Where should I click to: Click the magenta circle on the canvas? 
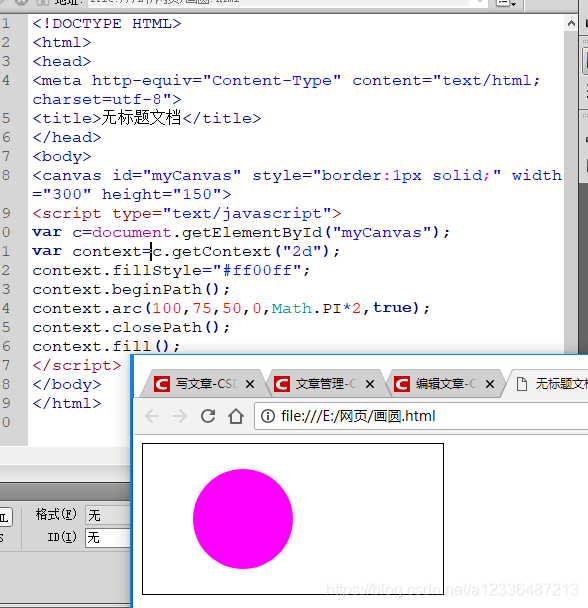(243, 519)
